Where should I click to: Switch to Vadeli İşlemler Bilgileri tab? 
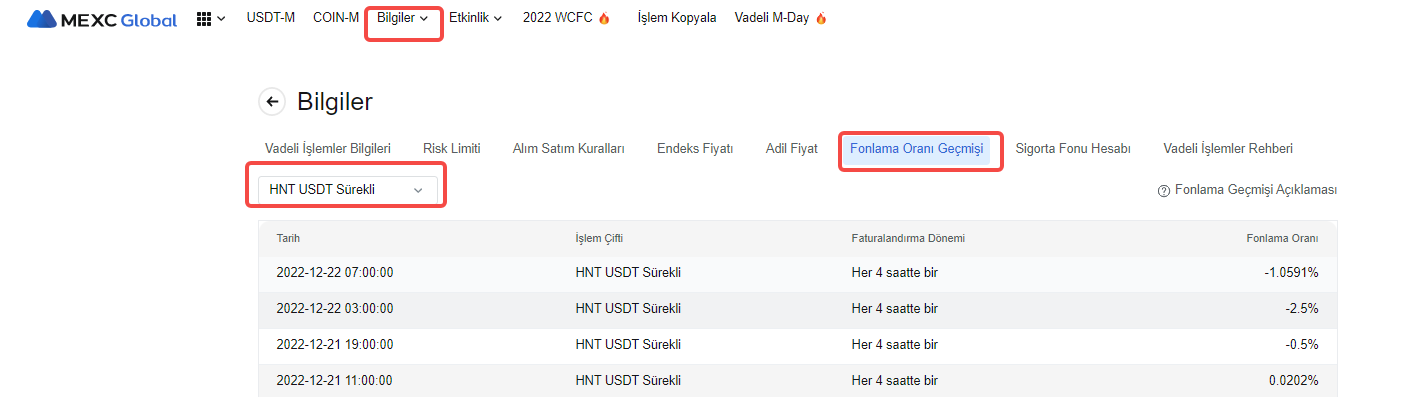(x=328, y=149)
